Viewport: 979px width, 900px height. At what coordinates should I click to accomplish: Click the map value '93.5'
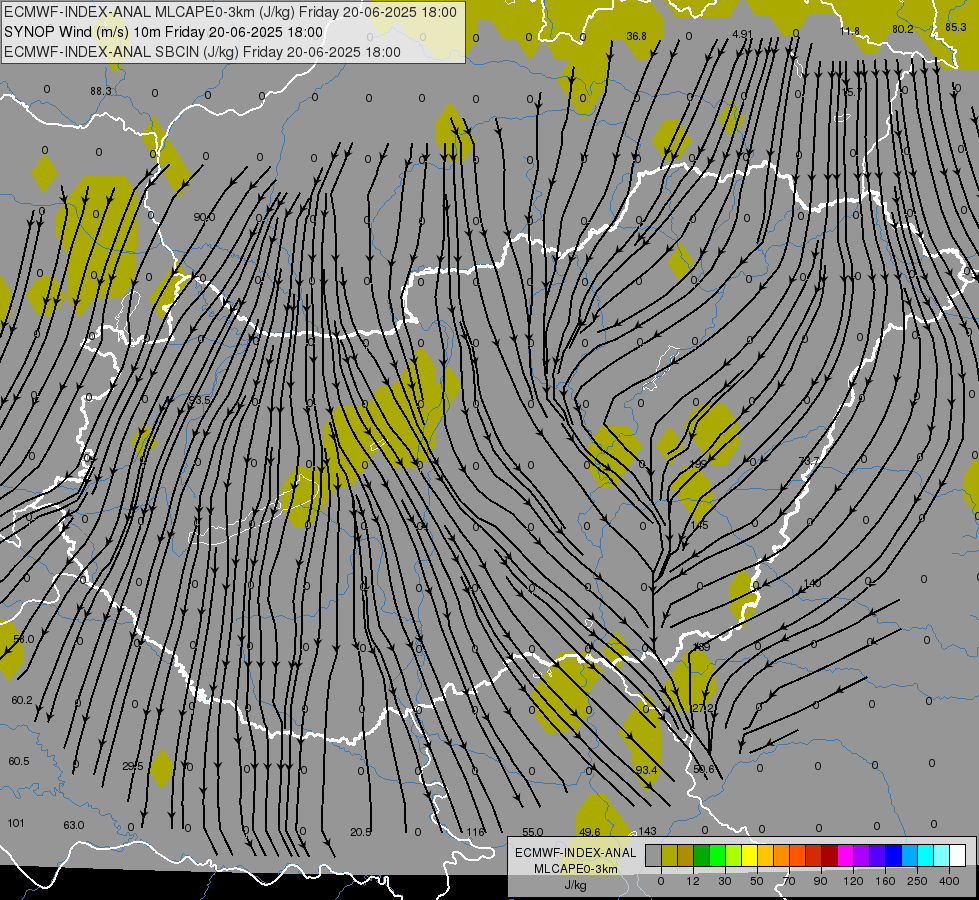click(199, 400)
